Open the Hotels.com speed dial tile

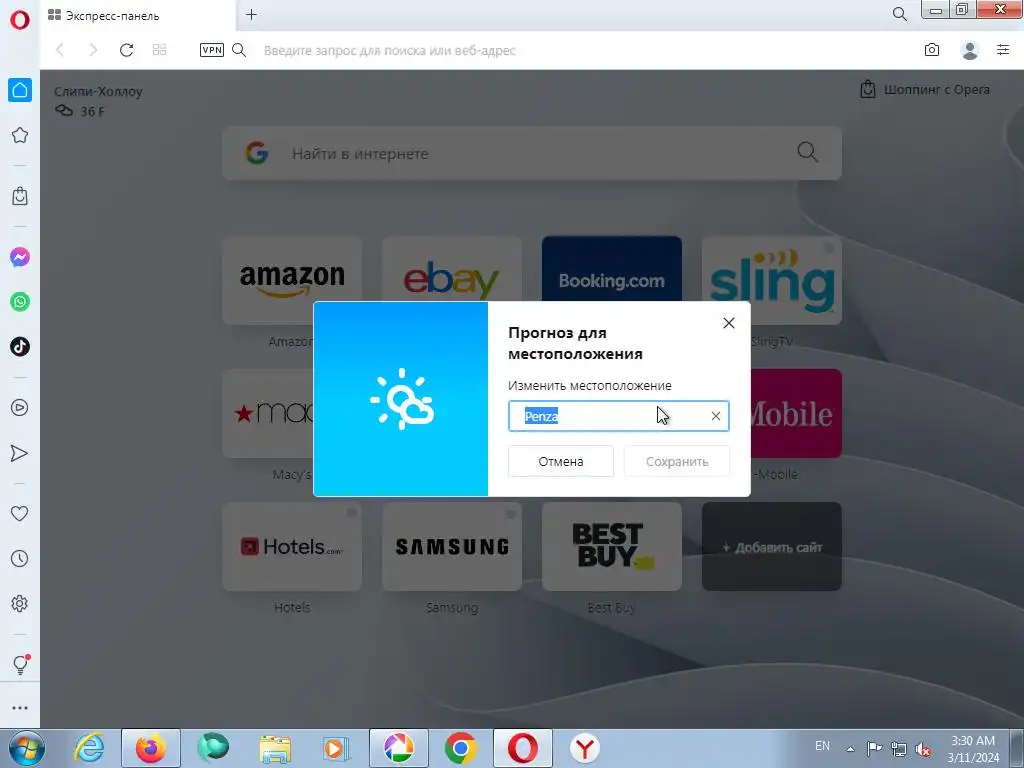(292, 547)
